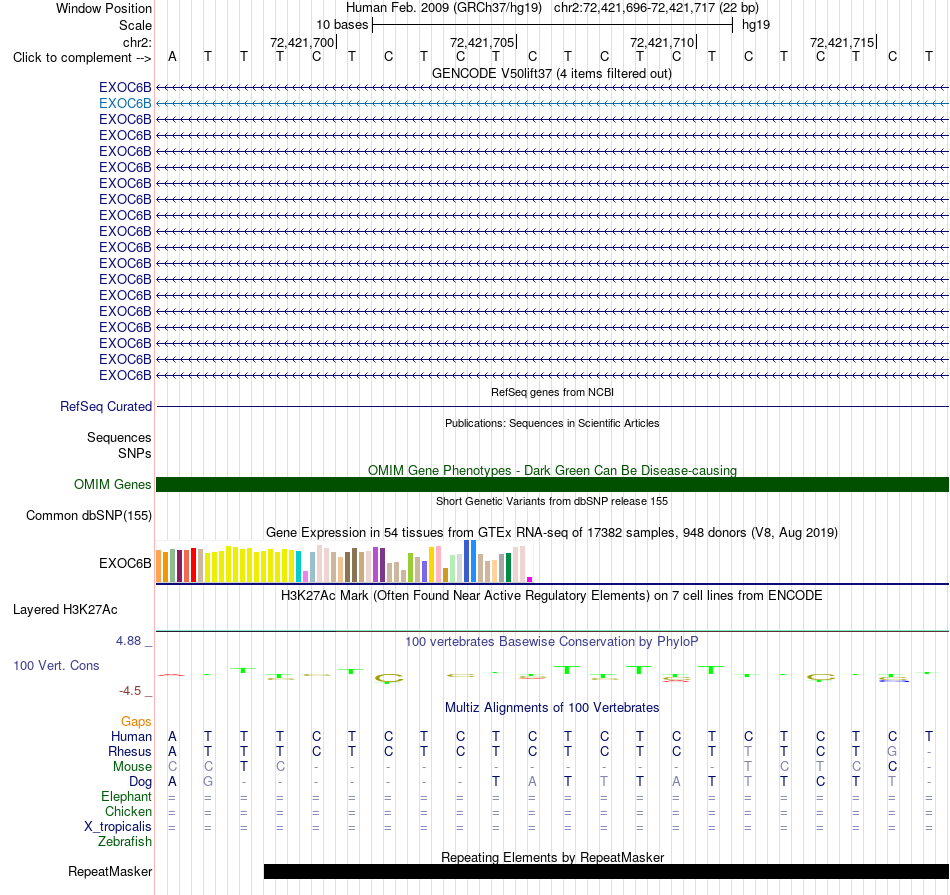This screenshot has height=895, width=950.
Task: Click the 'Window Position' track label
Action: pos(104,8)
